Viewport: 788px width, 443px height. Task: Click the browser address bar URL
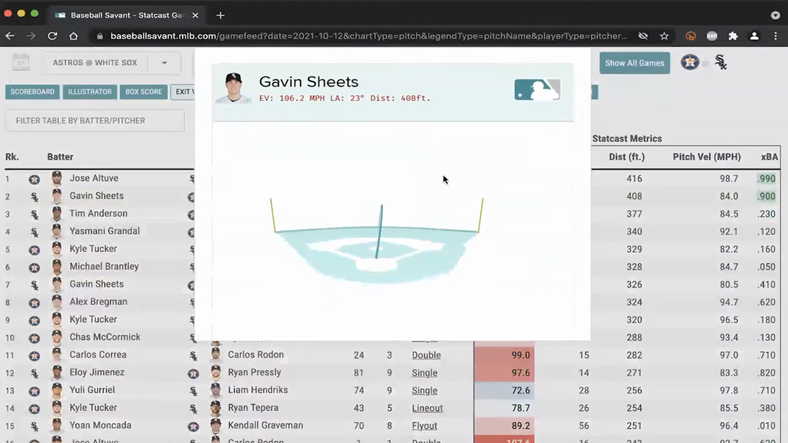(369, 36)
